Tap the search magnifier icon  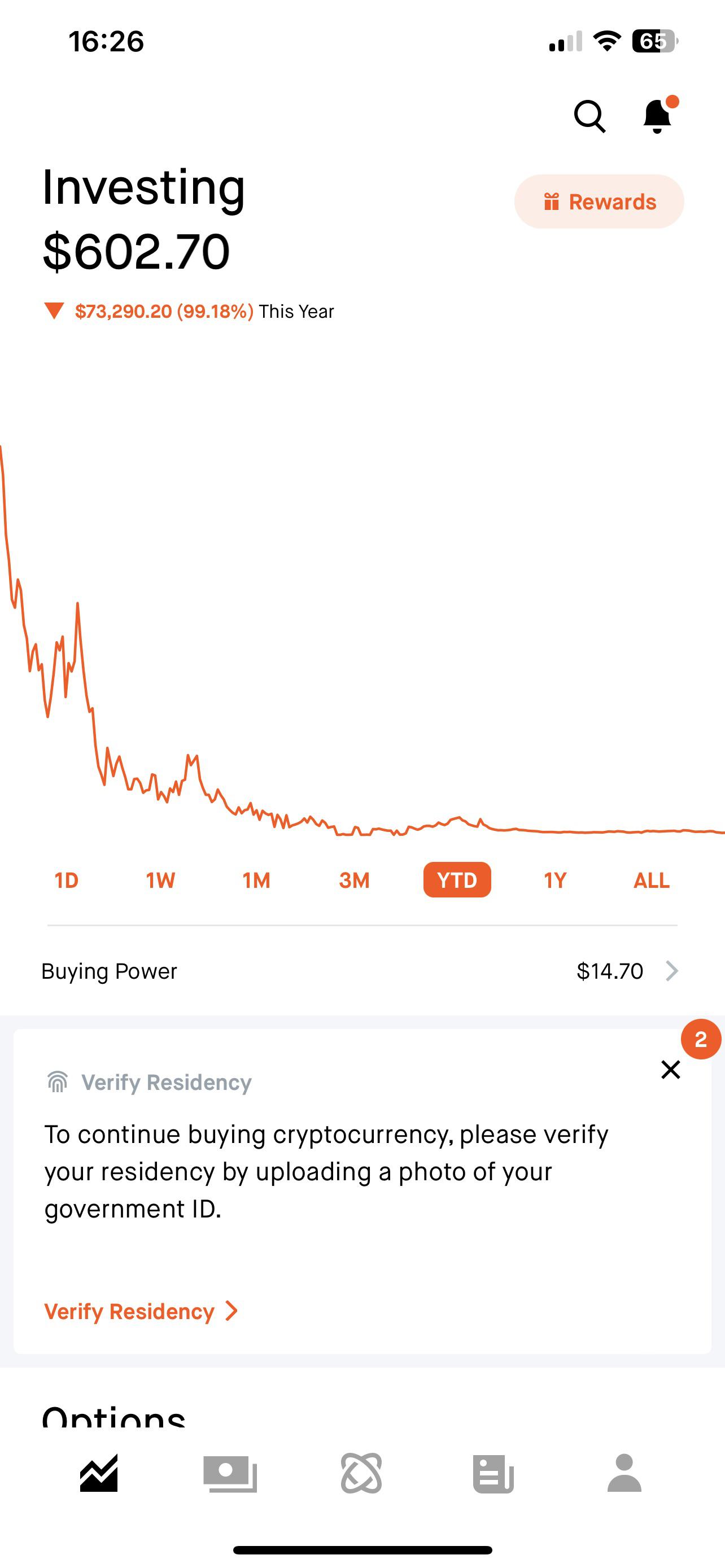[589, 116]
